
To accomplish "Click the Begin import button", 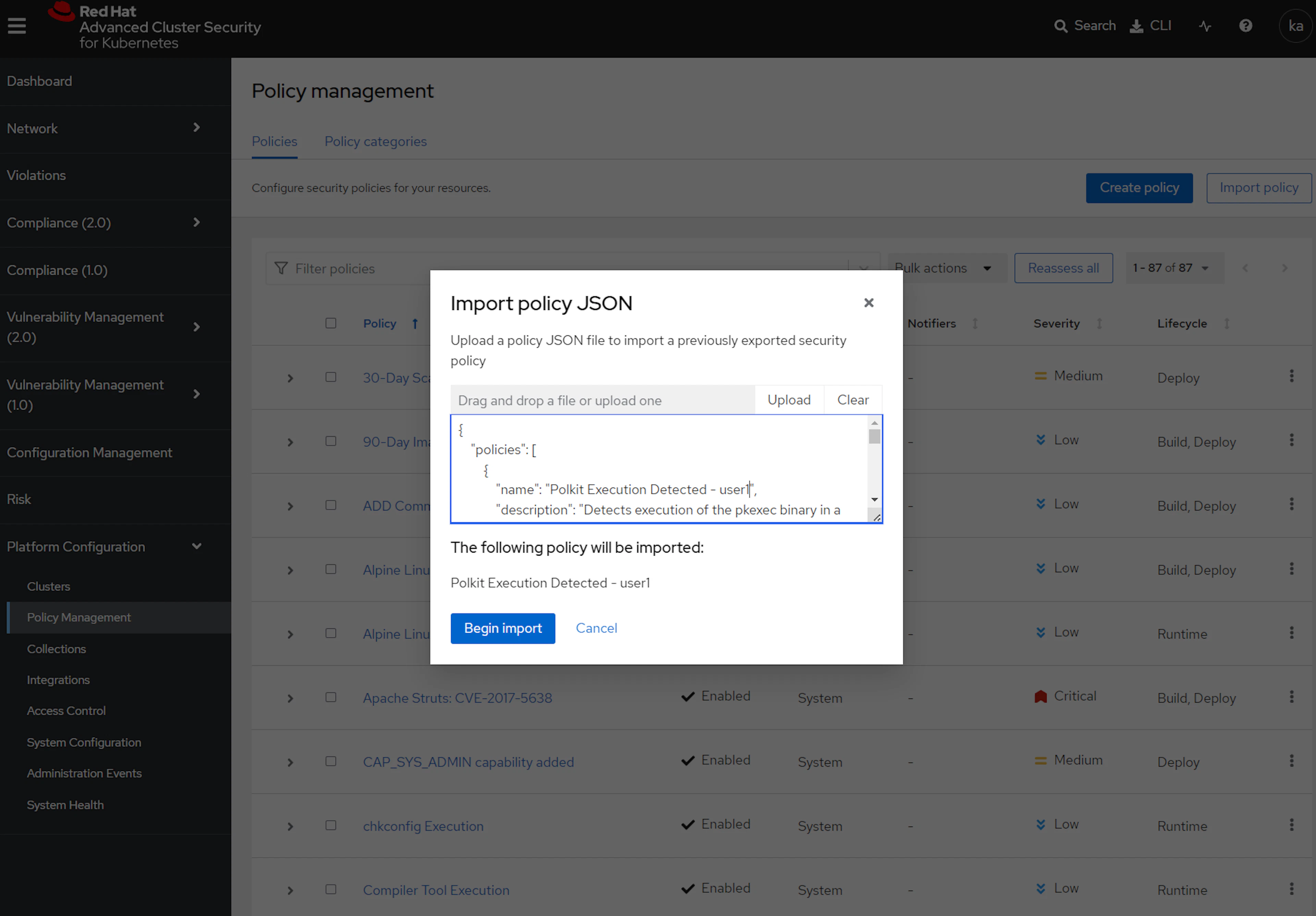I will 502,629.
